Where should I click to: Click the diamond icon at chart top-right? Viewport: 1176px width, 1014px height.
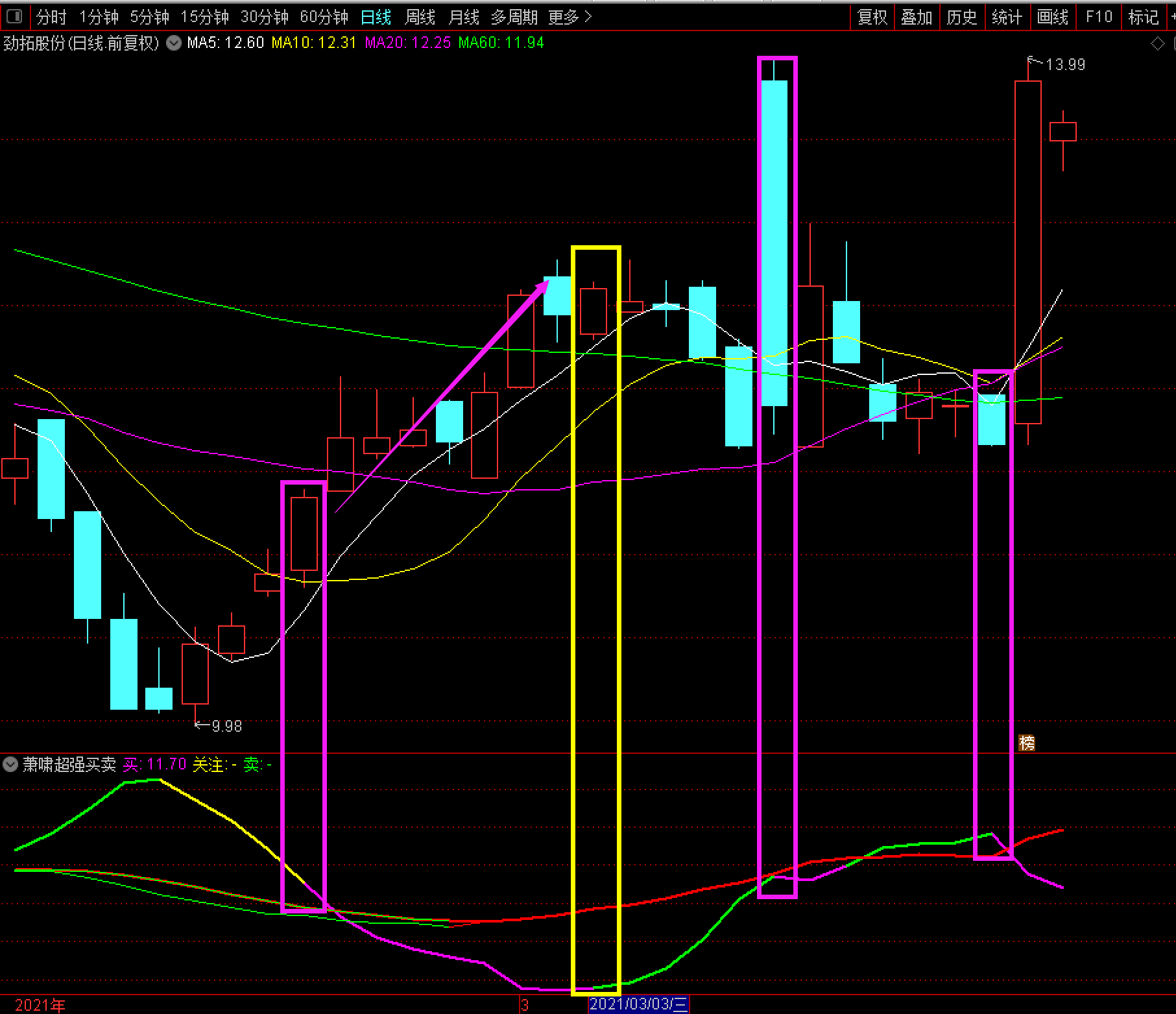(x=1157, y=44)
